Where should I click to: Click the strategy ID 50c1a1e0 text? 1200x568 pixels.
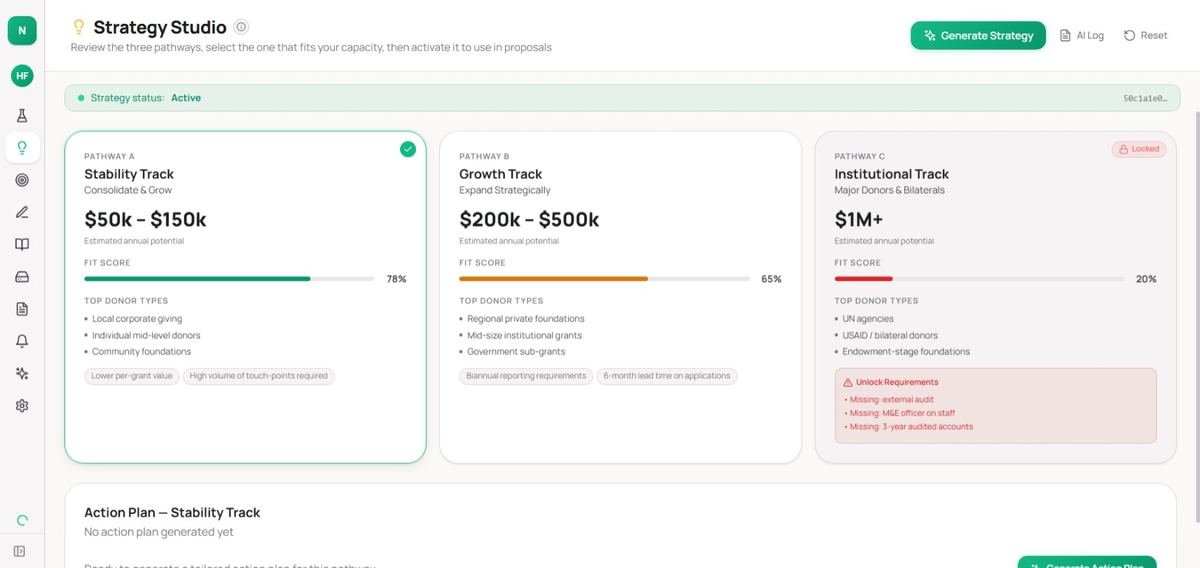(x=1145, y=98)
